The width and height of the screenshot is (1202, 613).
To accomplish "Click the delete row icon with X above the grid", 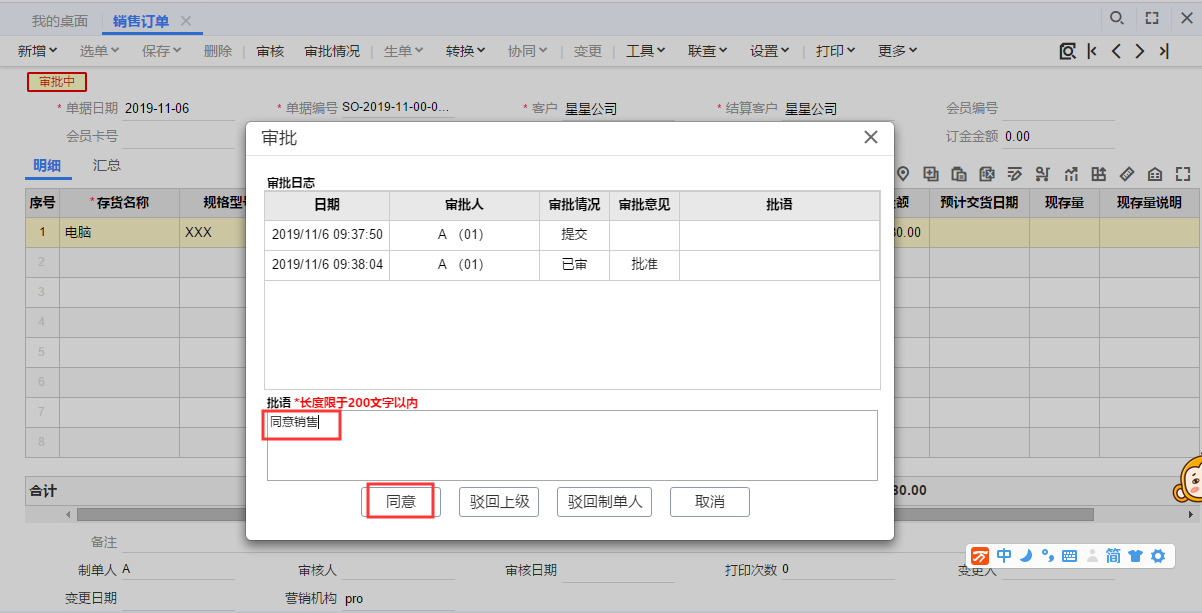I will tap(987, 174).
